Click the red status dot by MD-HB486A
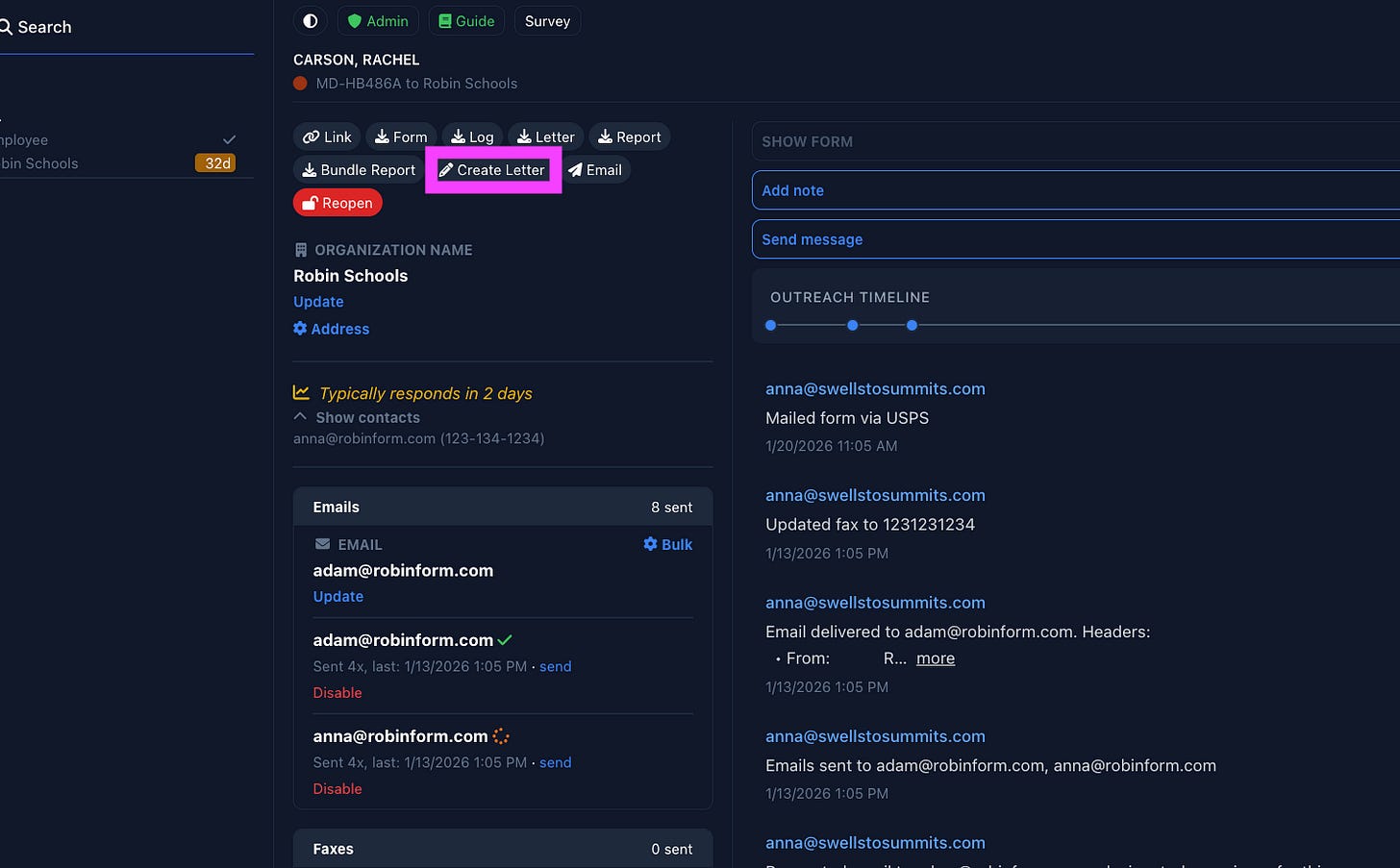The height and width of the screenshot is (868, 1400). [300, 84]
